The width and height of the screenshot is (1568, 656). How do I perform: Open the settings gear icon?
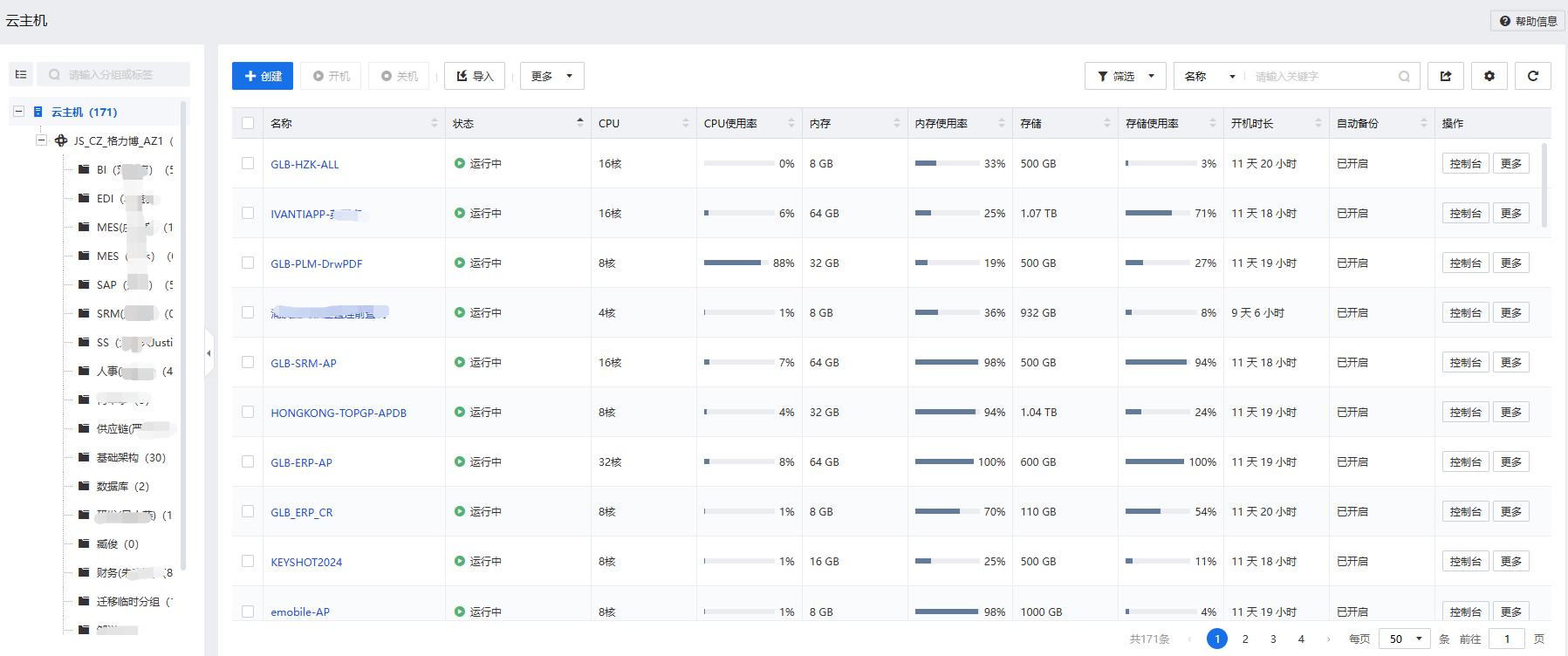pyautogui.click(x=1489, y=76)
